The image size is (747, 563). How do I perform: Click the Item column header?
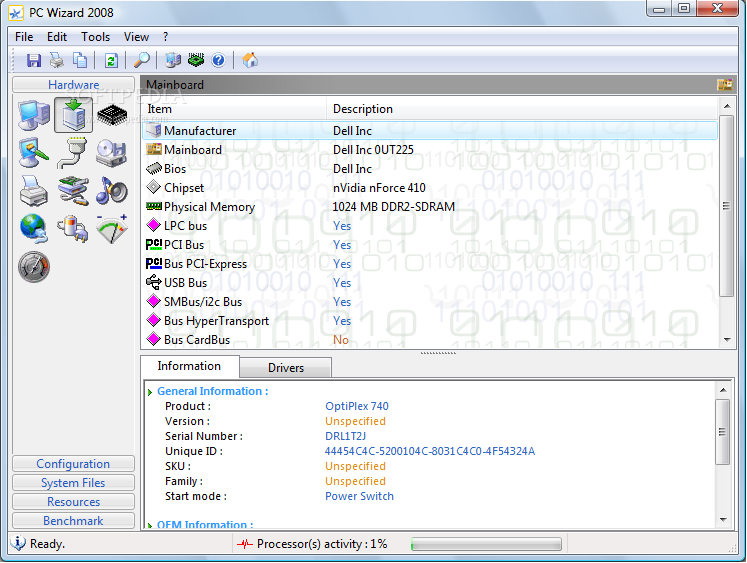pos(234,109)
